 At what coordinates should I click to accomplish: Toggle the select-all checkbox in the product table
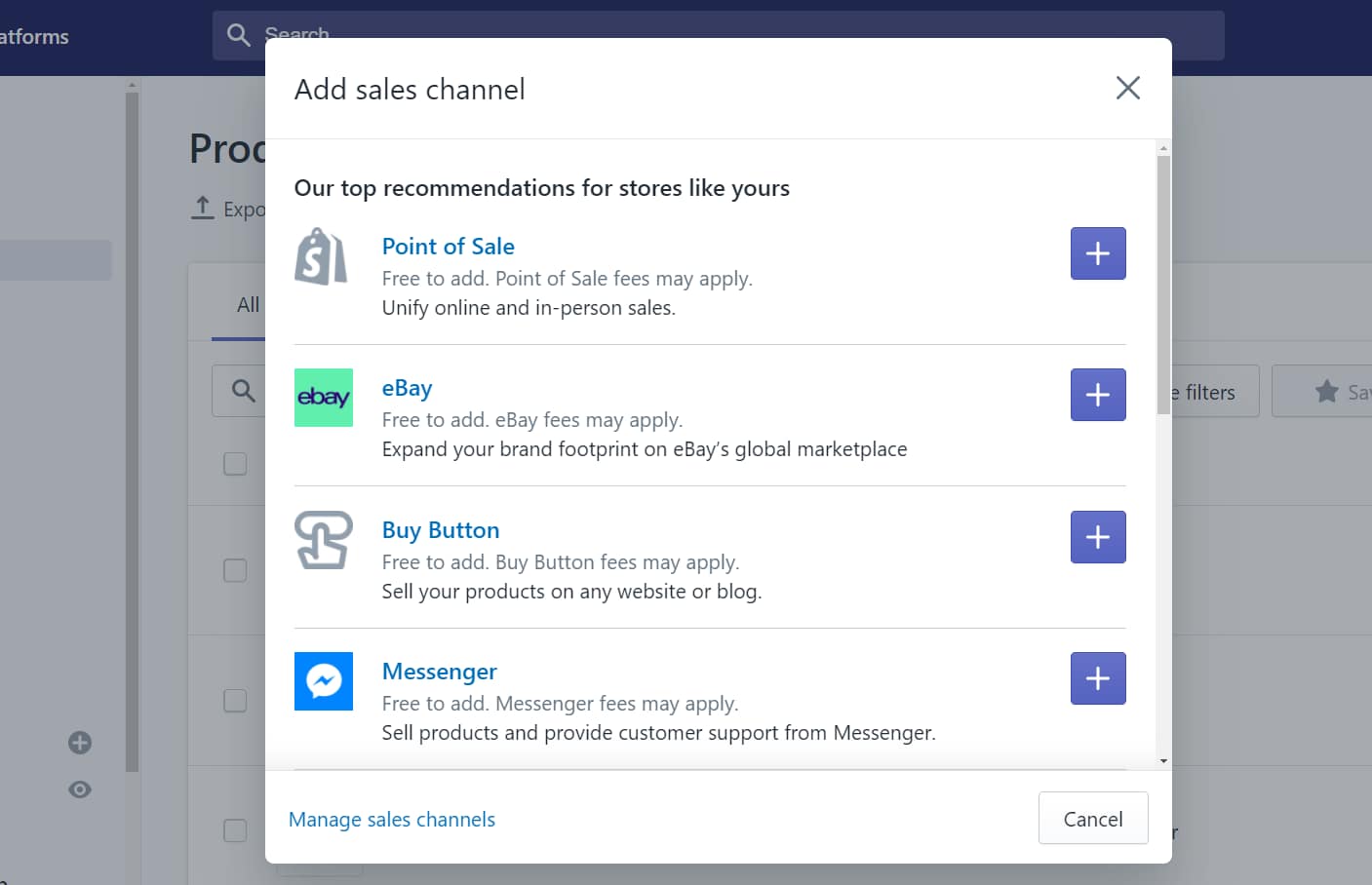coord(234,464)
